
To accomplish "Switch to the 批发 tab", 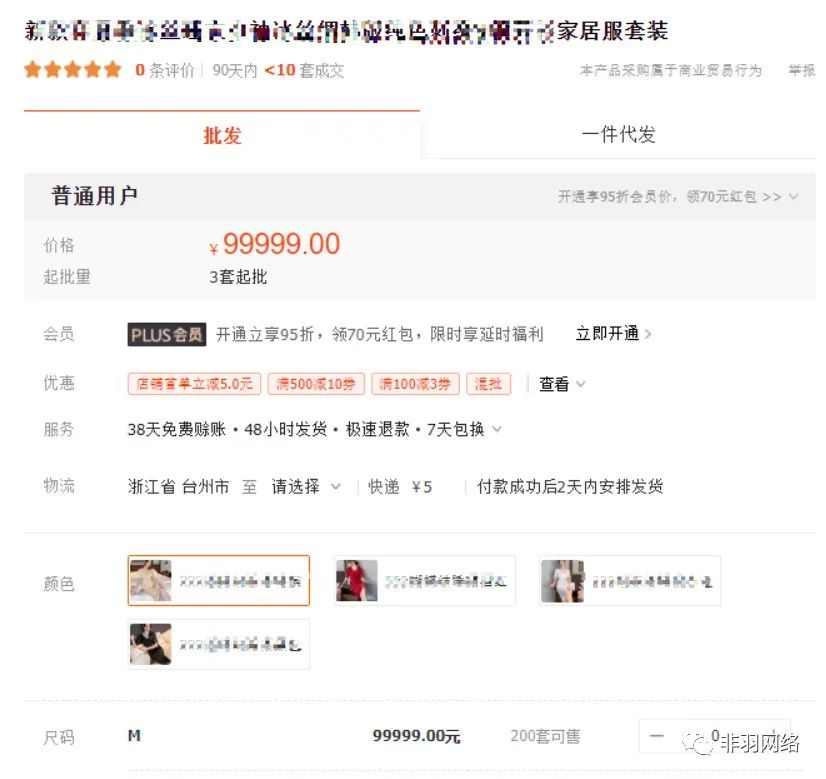I will tap(222, 135).
